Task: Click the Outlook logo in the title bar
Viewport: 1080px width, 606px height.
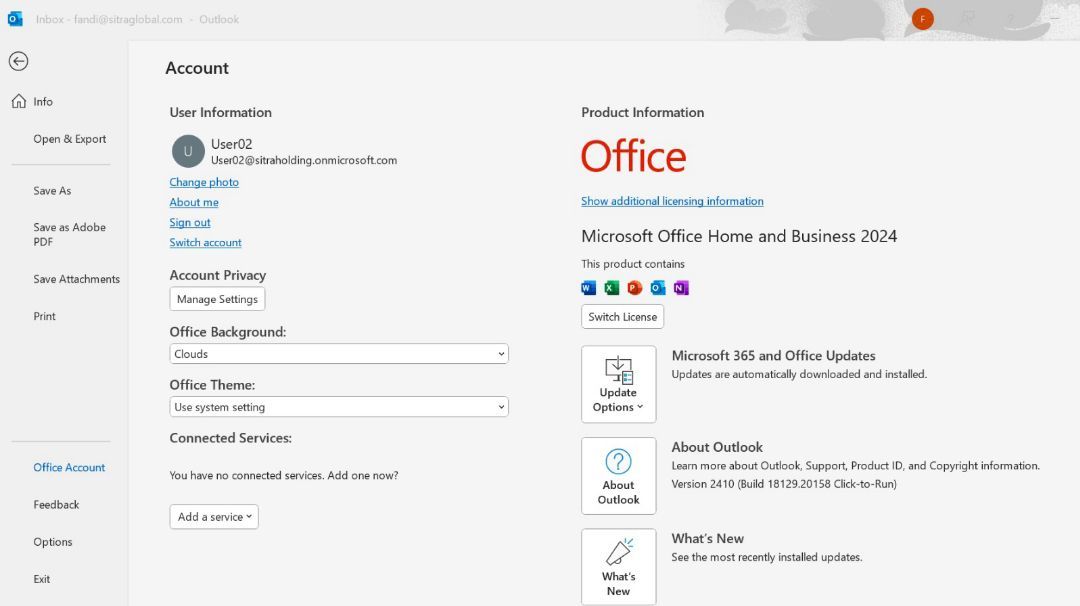Action: (x=15, y=19)
